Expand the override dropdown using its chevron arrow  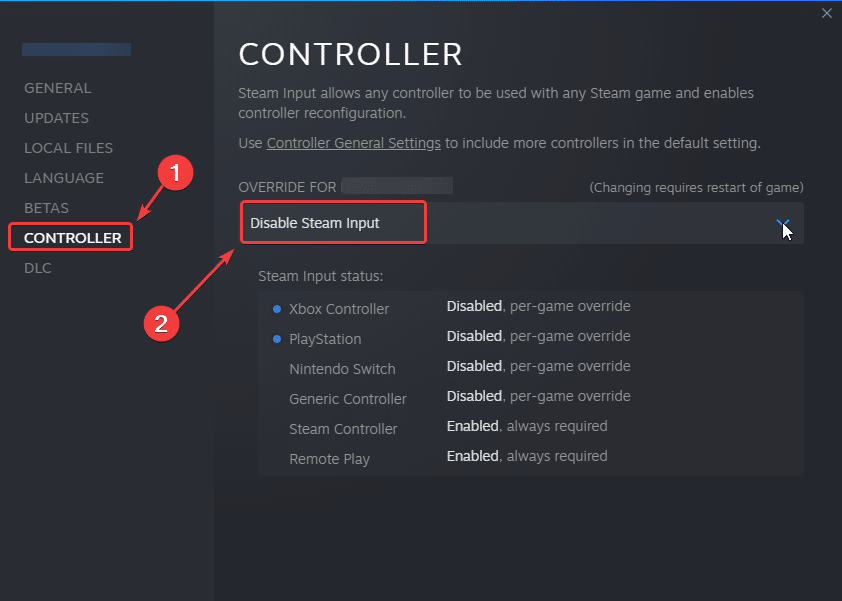pos(784,224)
